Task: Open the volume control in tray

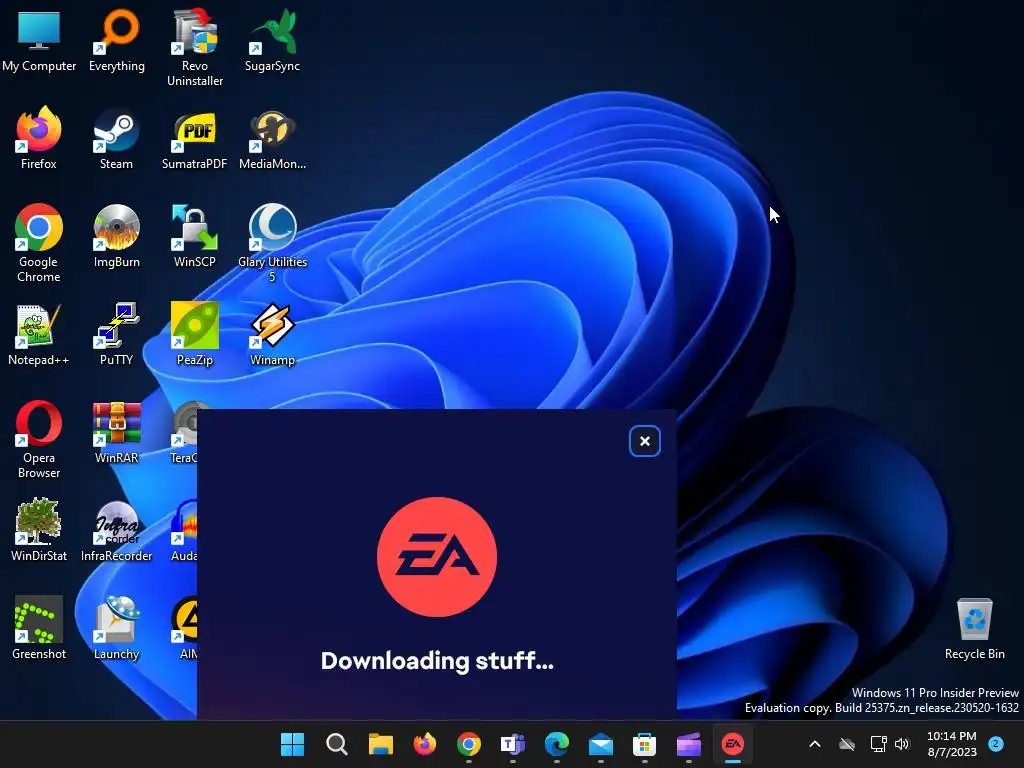Action: point(902,744)
